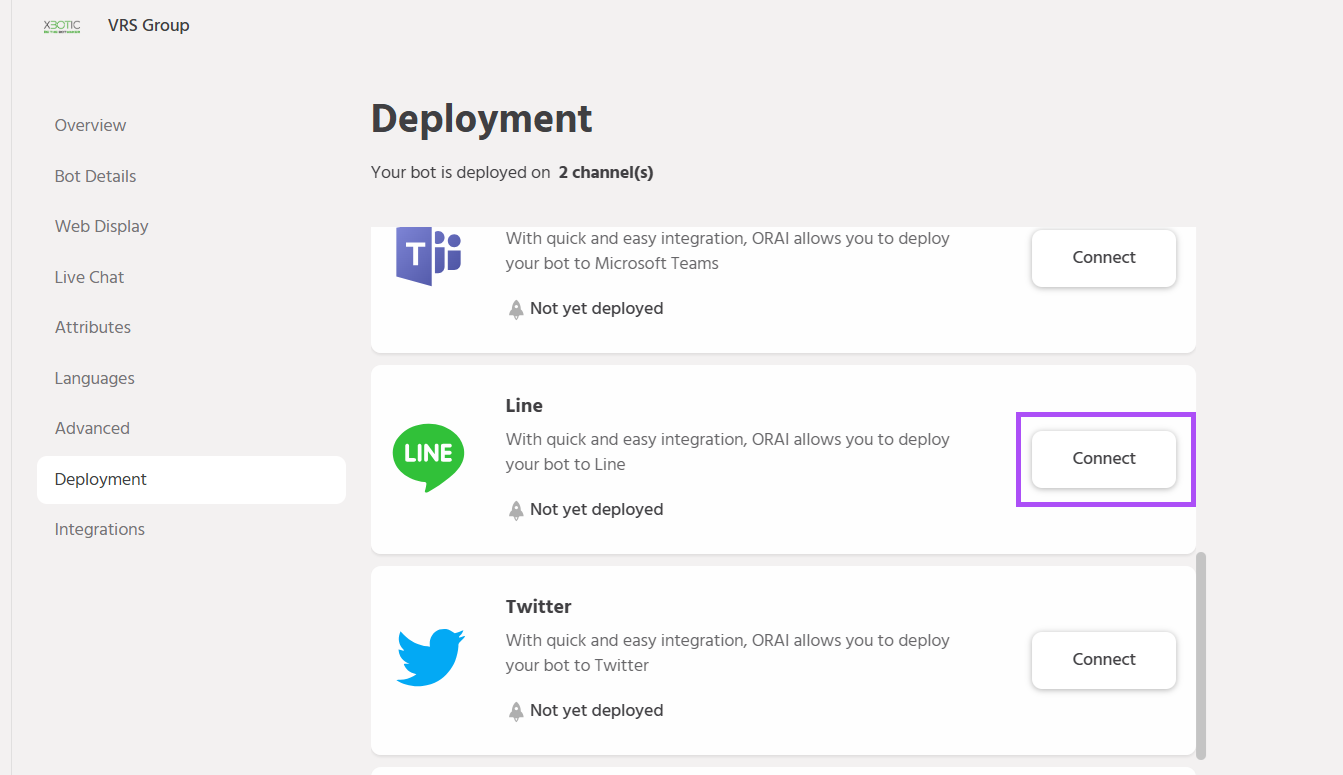Open the Overview section

(x=90, y=125)
